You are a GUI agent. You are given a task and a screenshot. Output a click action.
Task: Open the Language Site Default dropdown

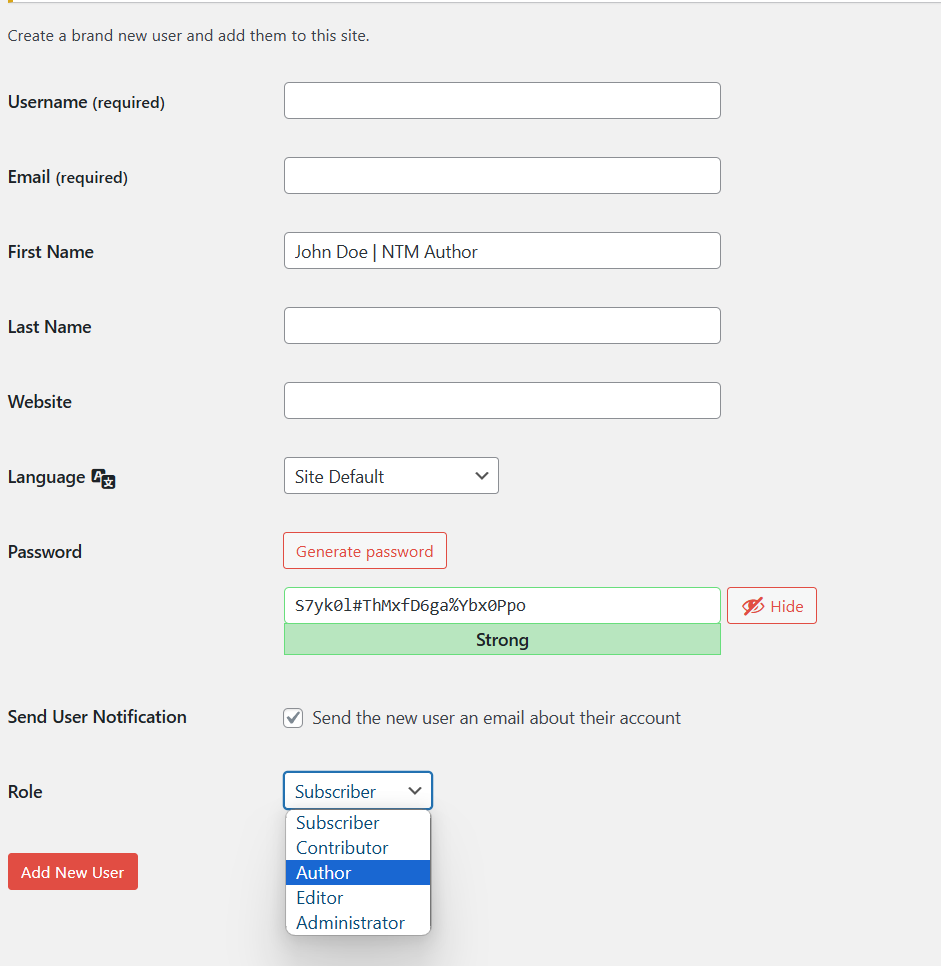[391, 476]
